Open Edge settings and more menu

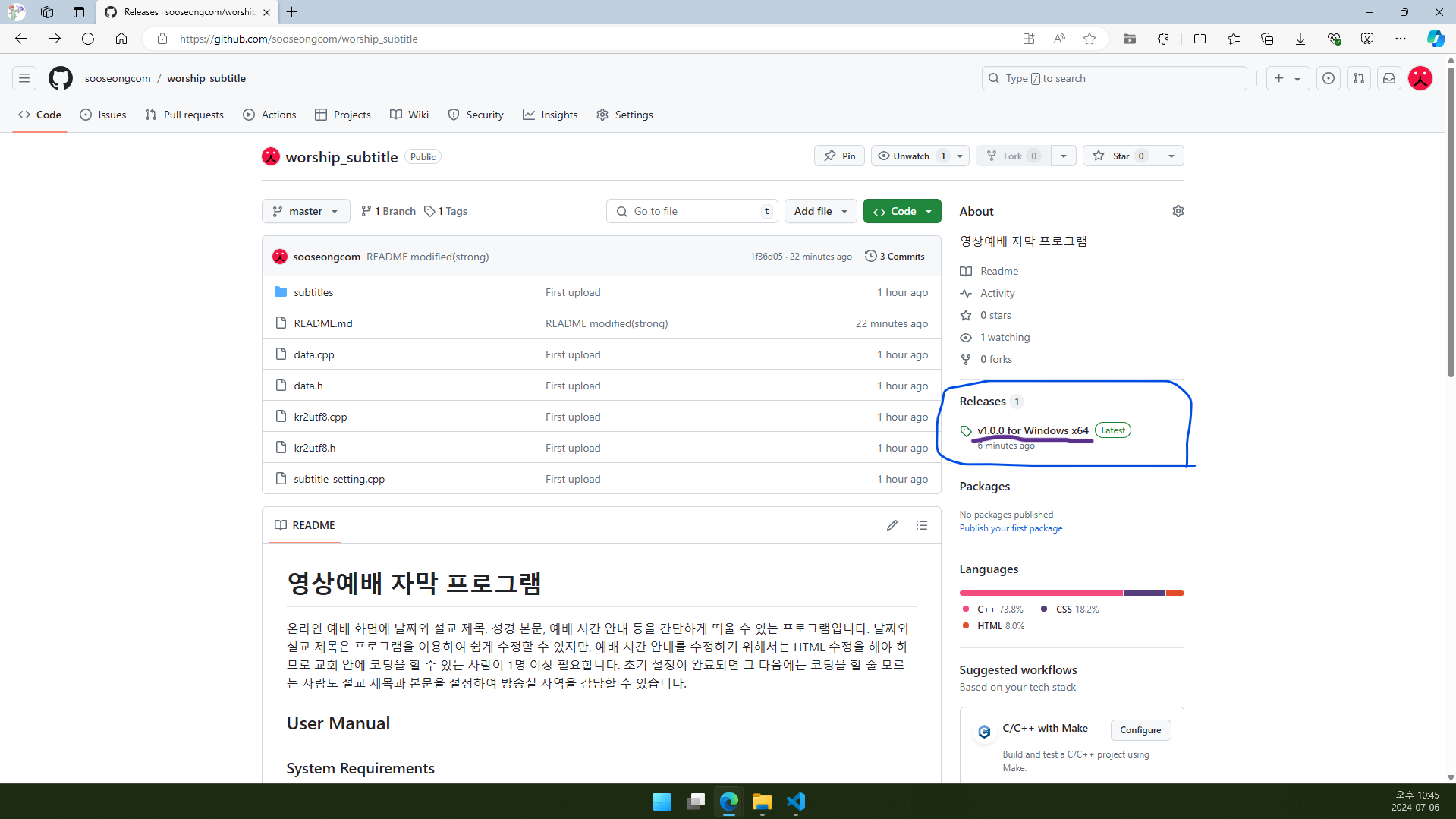point(1401,39)
